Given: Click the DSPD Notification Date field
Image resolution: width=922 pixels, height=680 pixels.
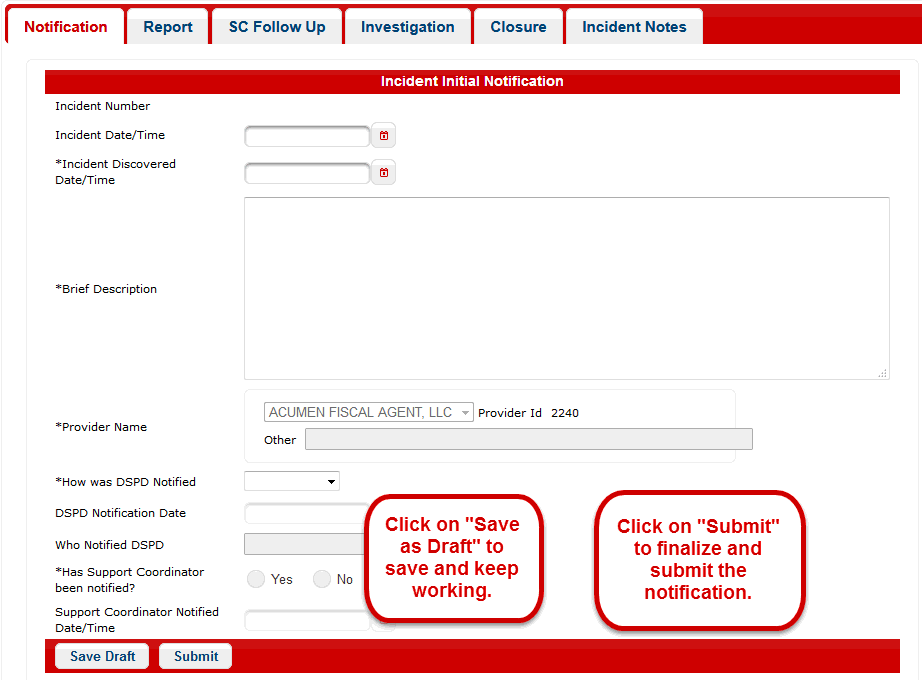Looking at the screenshot, I should click(305, 514).
